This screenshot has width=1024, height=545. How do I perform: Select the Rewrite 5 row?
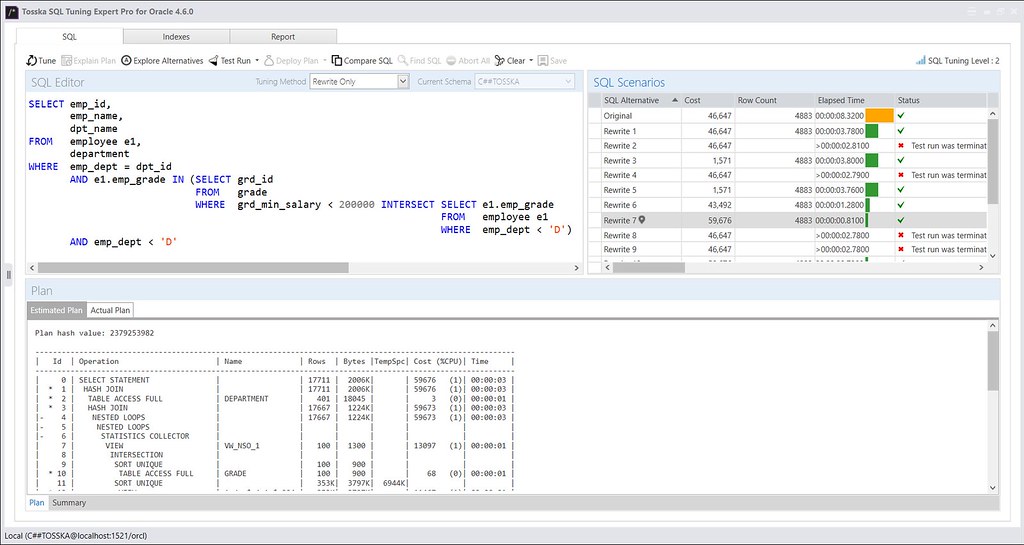[787, 190]
